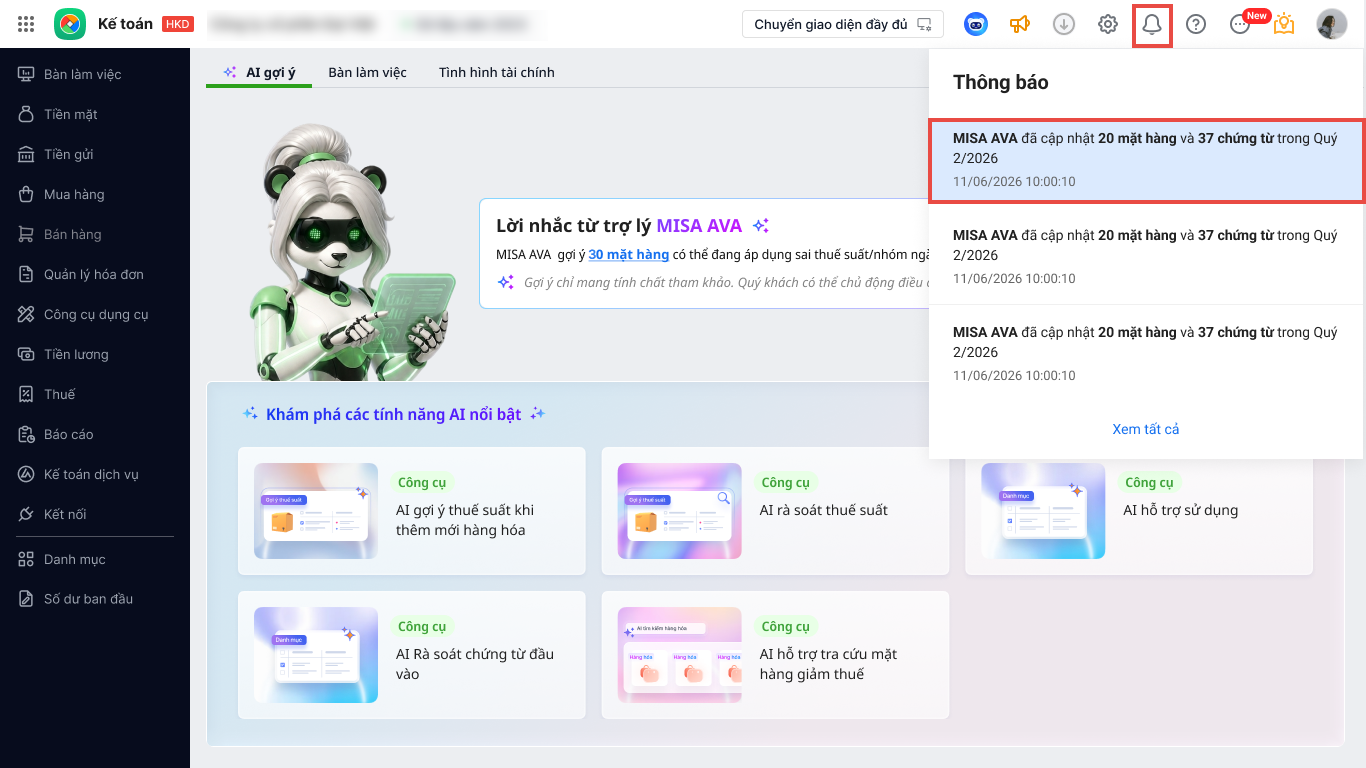Viewport: 1366px width, 768px height.
Task: Open the help question mark icon
Action: click(1196, 24)
